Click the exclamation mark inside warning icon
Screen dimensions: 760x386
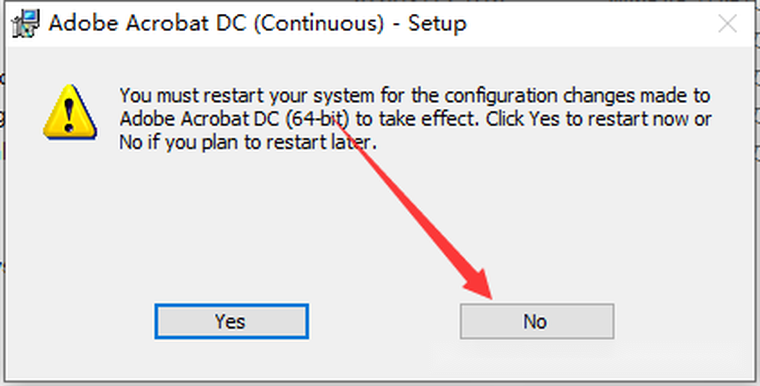tap(69, 114)
